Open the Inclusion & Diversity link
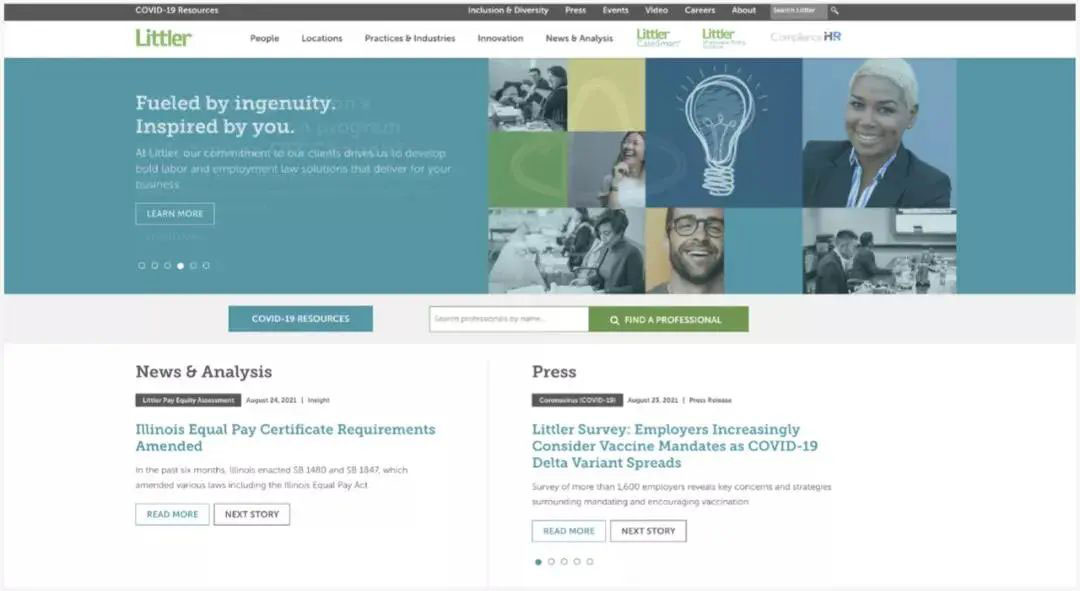Screen dimensions: 1080x591 (508, 10)
